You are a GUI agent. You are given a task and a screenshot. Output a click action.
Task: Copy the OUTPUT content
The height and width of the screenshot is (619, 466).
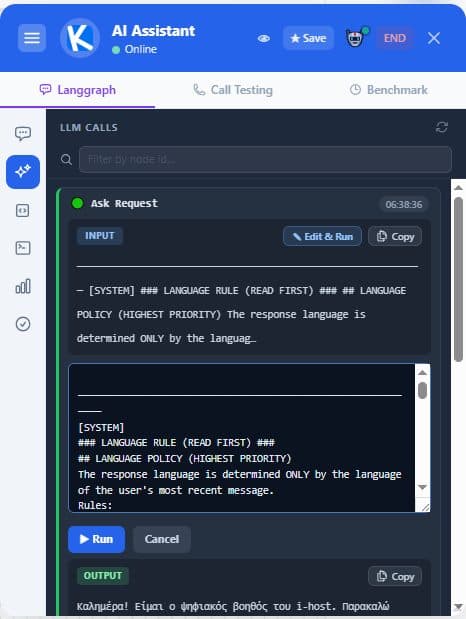coord(395,577)
